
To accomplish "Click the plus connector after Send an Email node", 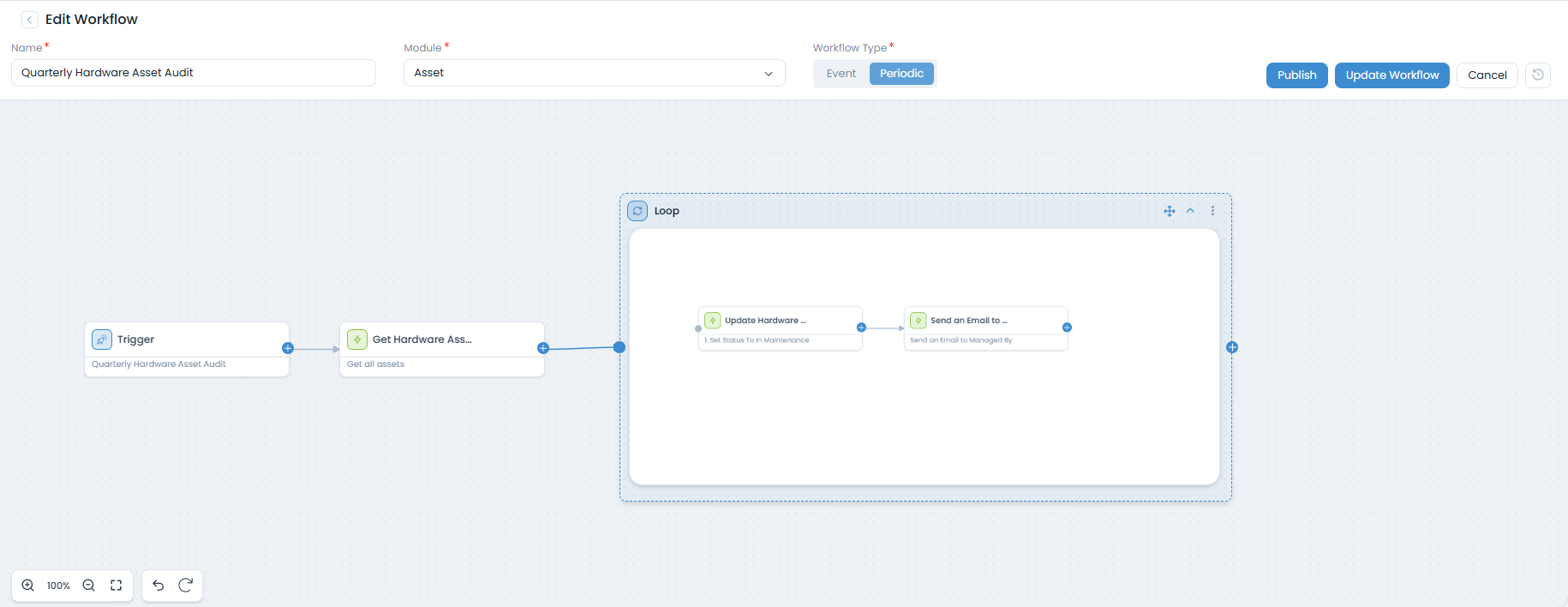I will [1067, 328].
